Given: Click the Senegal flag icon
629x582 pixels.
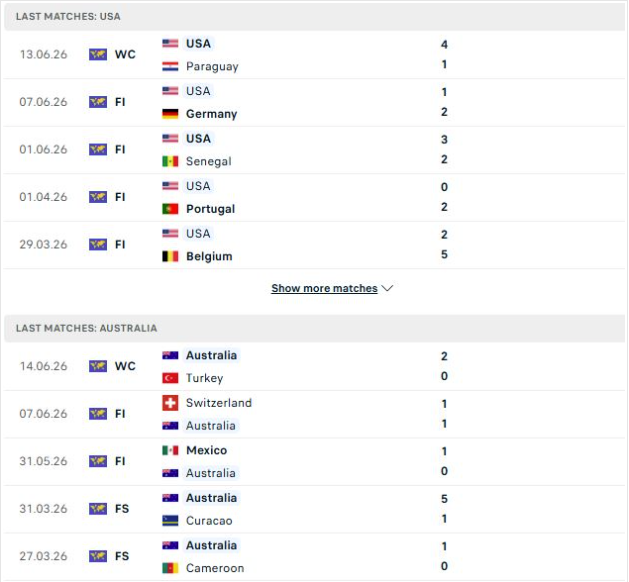Looking at the screenshot, I should pyautogui.click(x=170, y=161).
